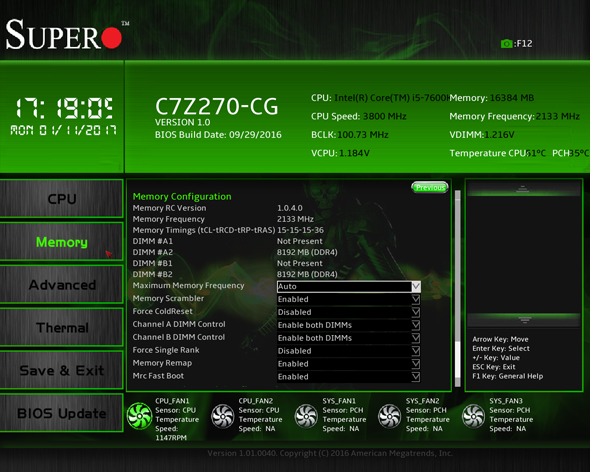This screenshot has height=472, width=590.
Task: Expand the Mrc Fast Boot dropdown
Action: point(416,377)
